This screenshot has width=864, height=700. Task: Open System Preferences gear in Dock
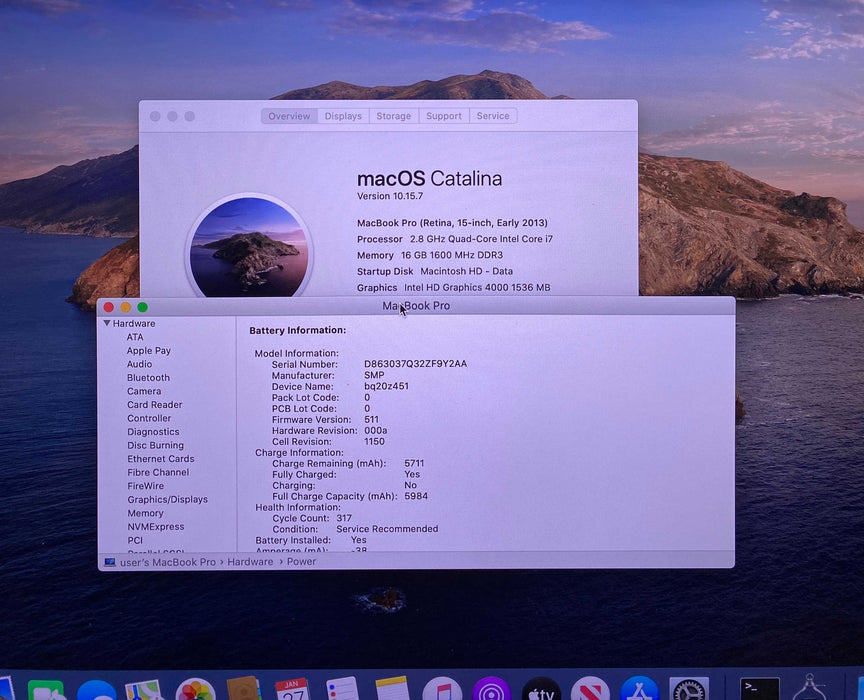click(x=689, y=689)
